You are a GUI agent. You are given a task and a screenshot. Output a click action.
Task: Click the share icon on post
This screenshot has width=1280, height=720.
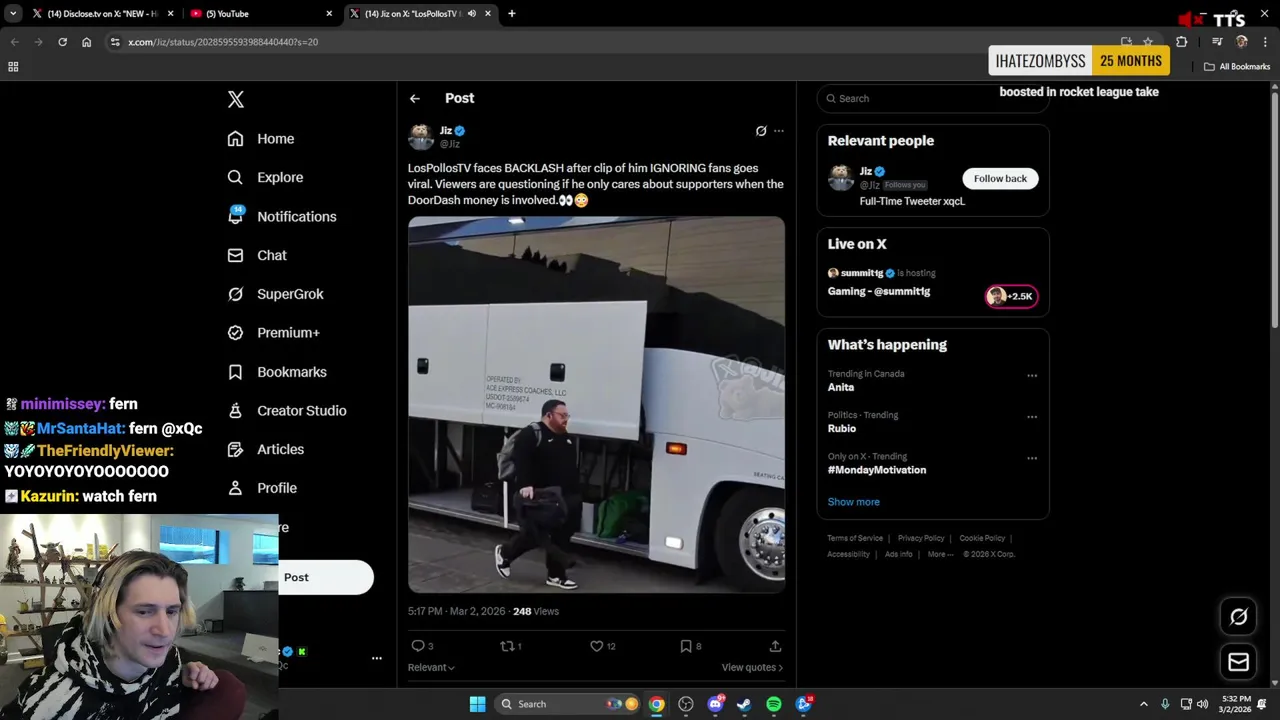pyautogui.click(x=775, y=646)
